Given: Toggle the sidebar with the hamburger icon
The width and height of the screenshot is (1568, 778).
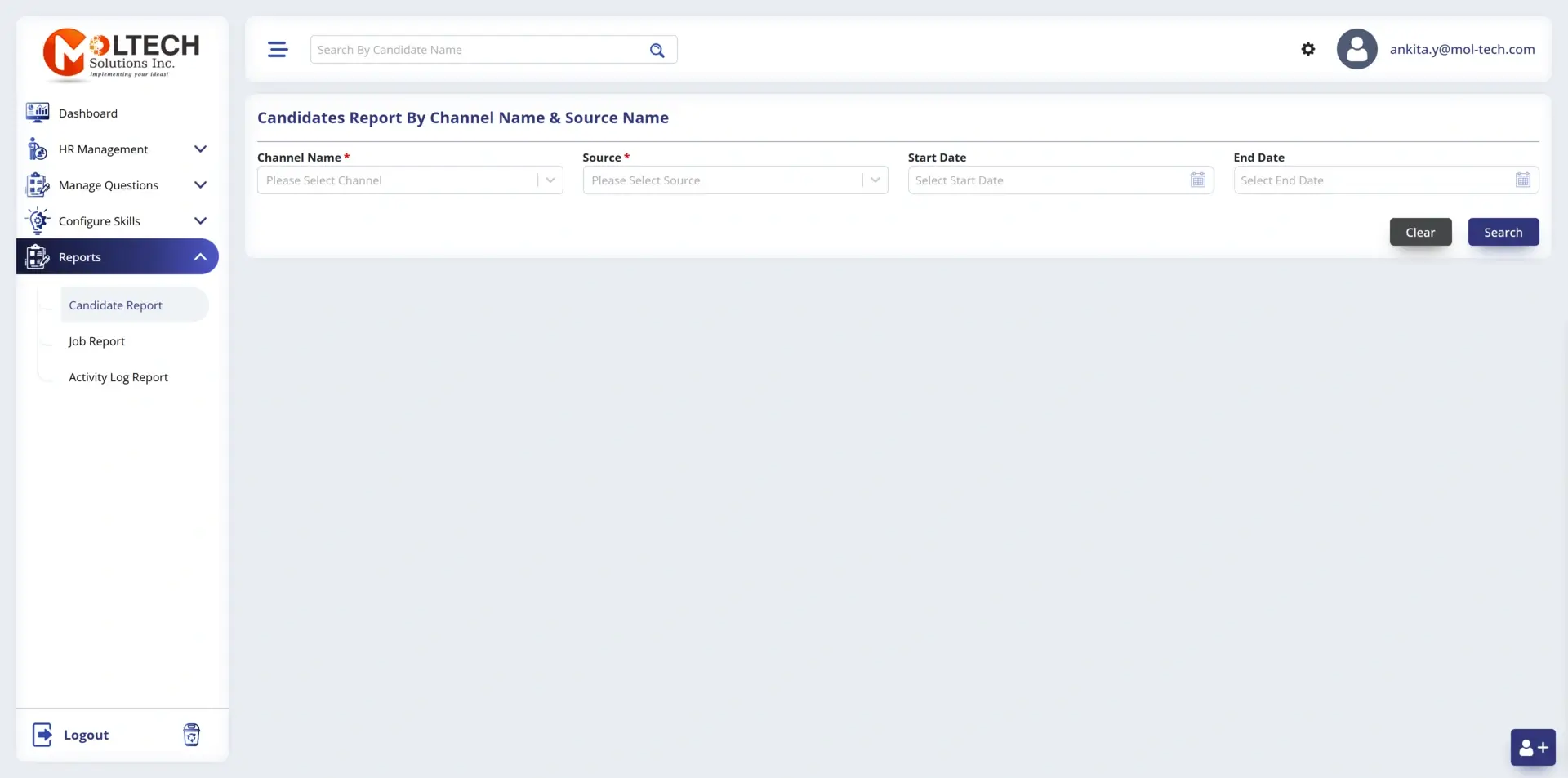Looking at the screenshot, I should click(278, 49).
